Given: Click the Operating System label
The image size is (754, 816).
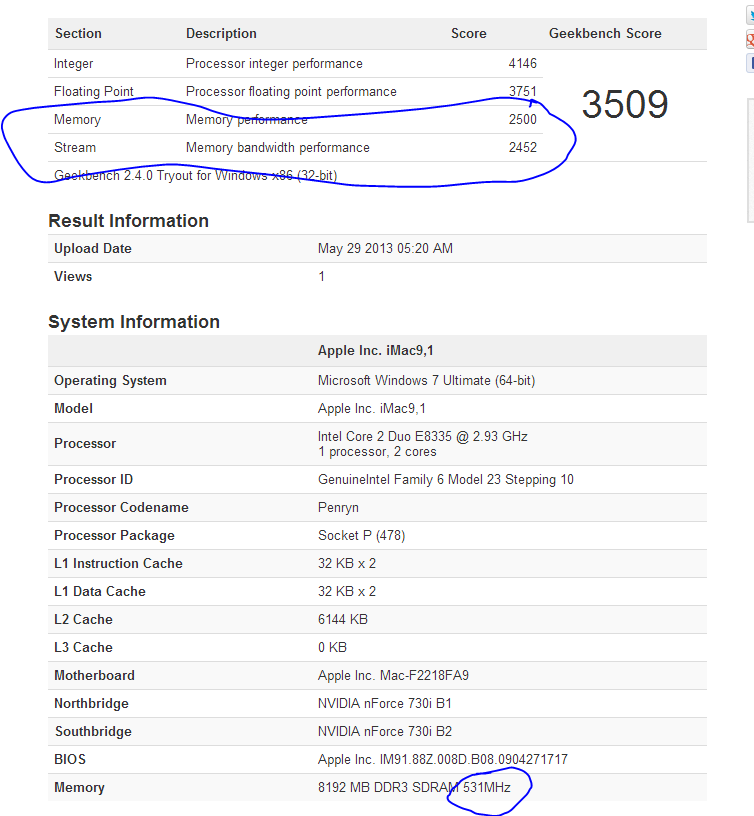Looking at the screenshot, I should tap(110, 381).
